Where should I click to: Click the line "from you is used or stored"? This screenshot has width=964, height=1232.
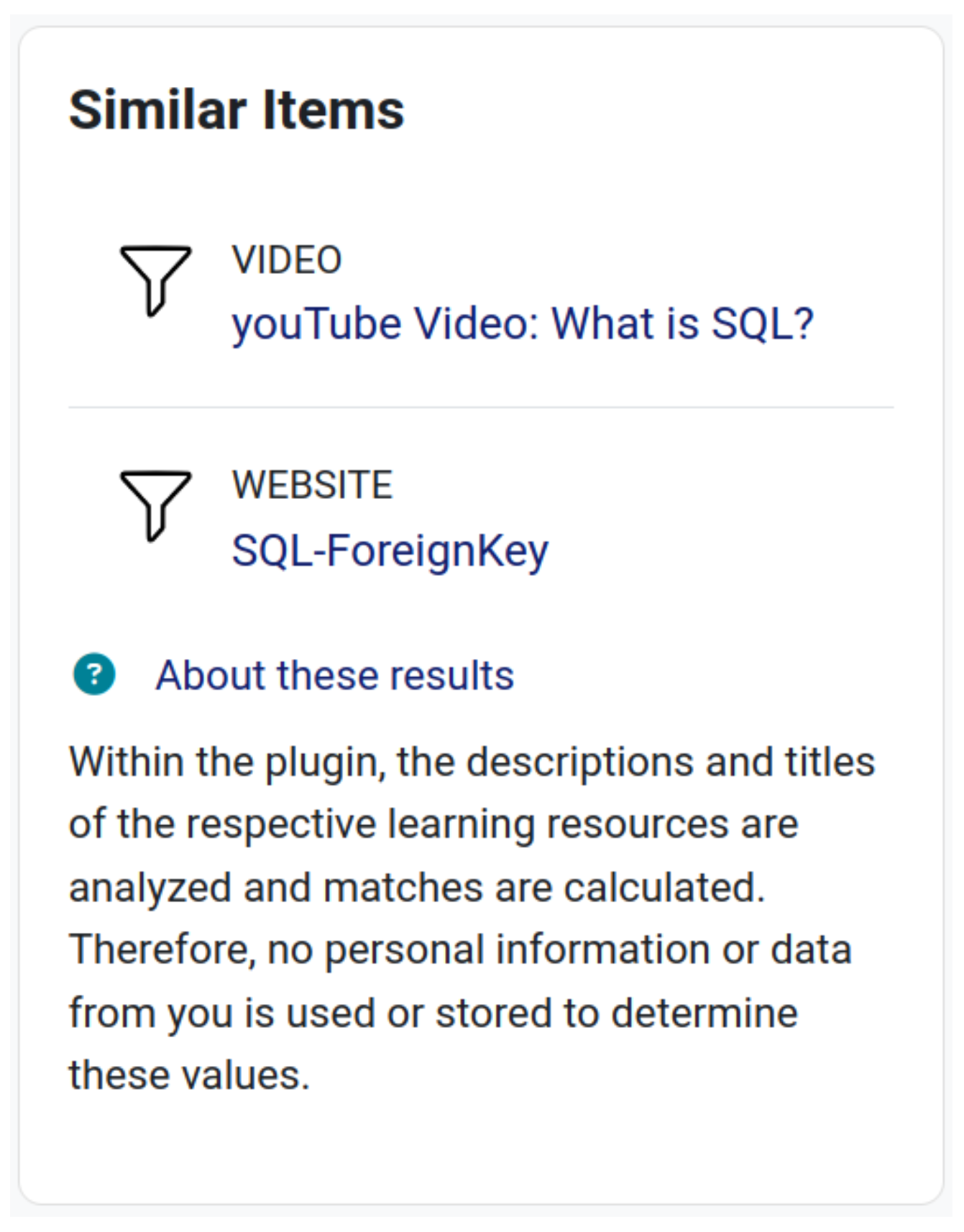click(433, 1012)
